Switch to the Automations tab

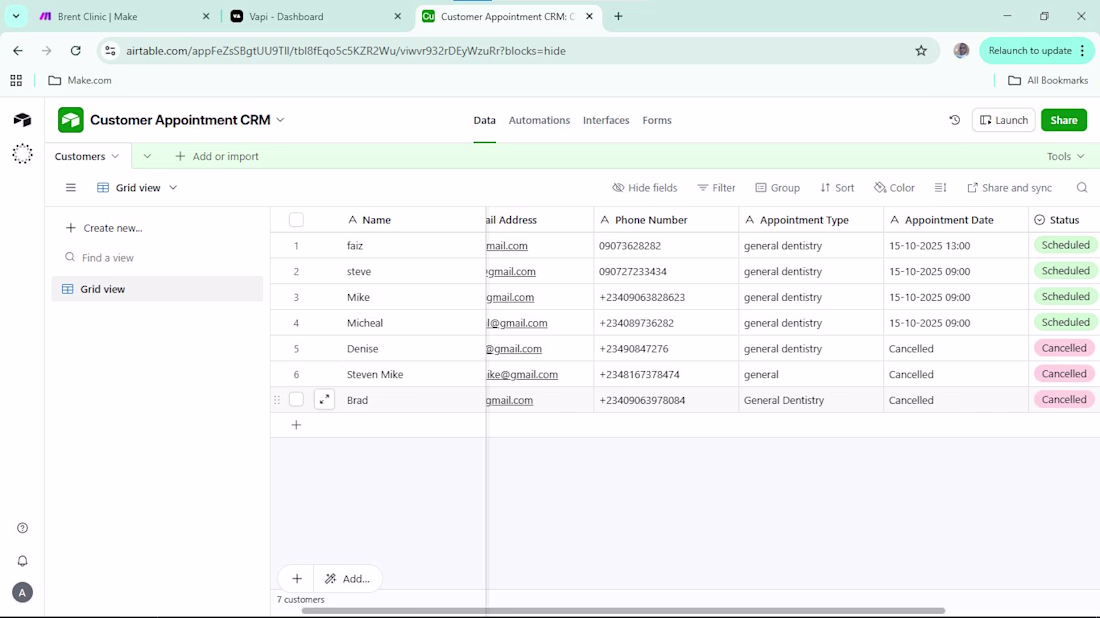539,120
